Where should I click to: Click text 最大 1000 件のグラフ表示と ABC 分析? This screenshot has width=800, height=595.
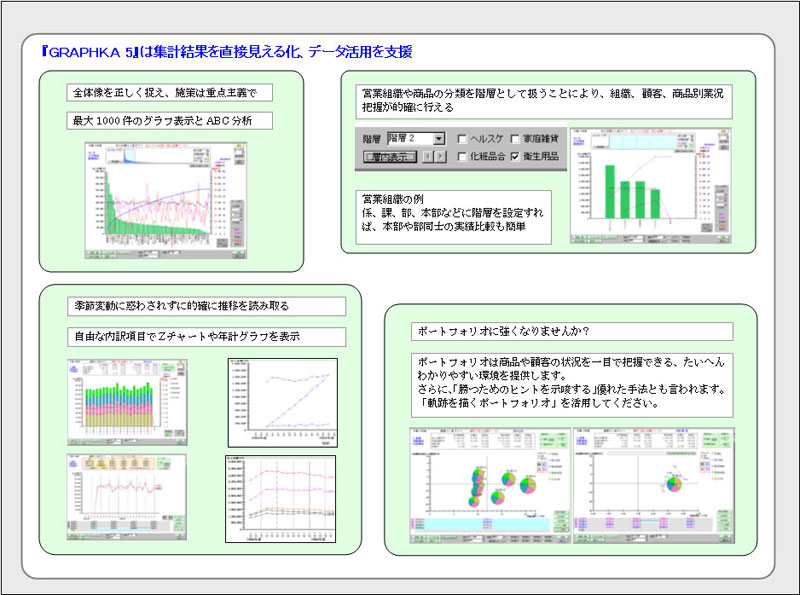point(162,121)
